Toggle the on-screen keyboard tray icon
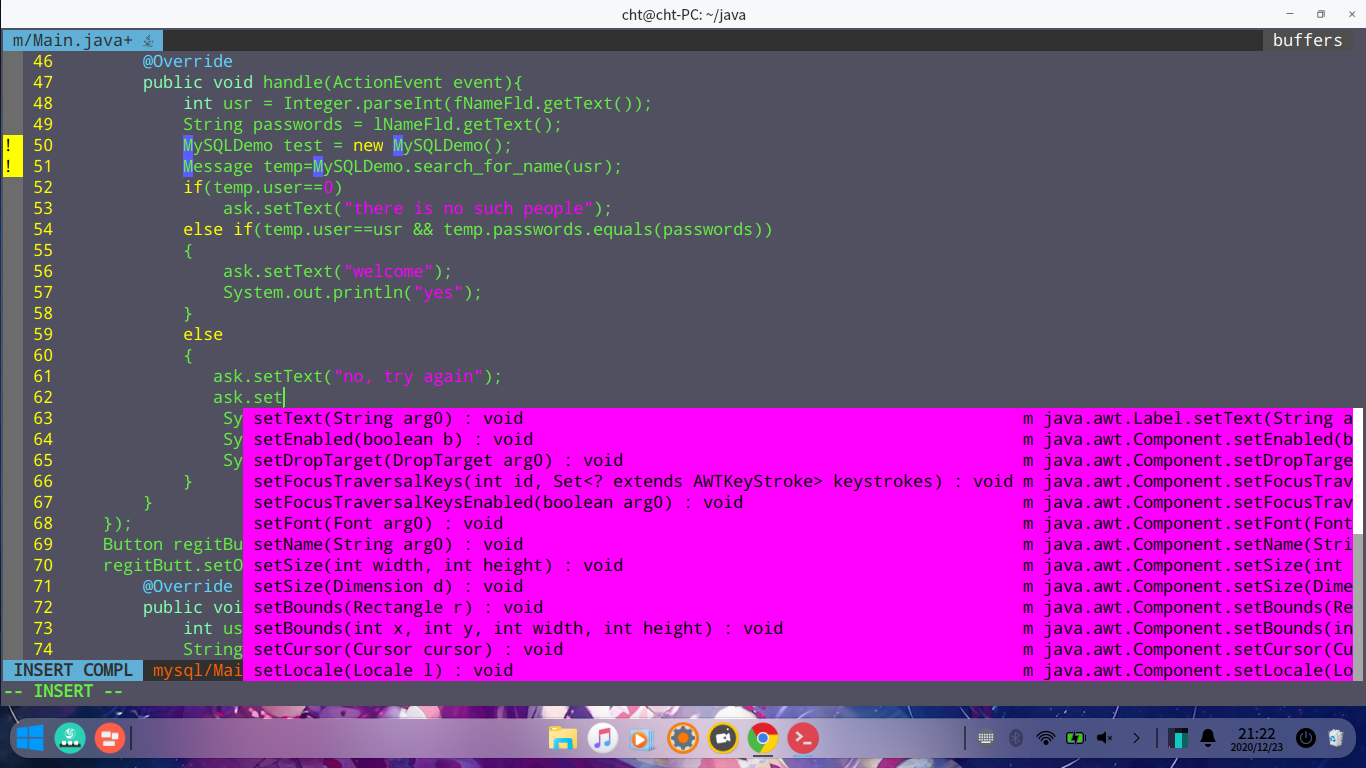Screen dimensions: 1366x768 pos(987,738)
